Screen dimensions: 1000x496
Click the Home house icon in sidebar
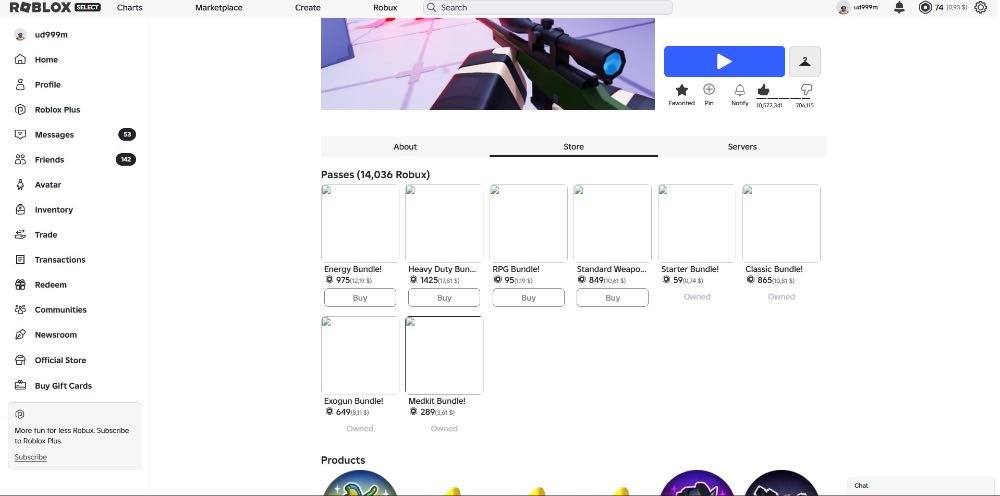tap(20, 59)
